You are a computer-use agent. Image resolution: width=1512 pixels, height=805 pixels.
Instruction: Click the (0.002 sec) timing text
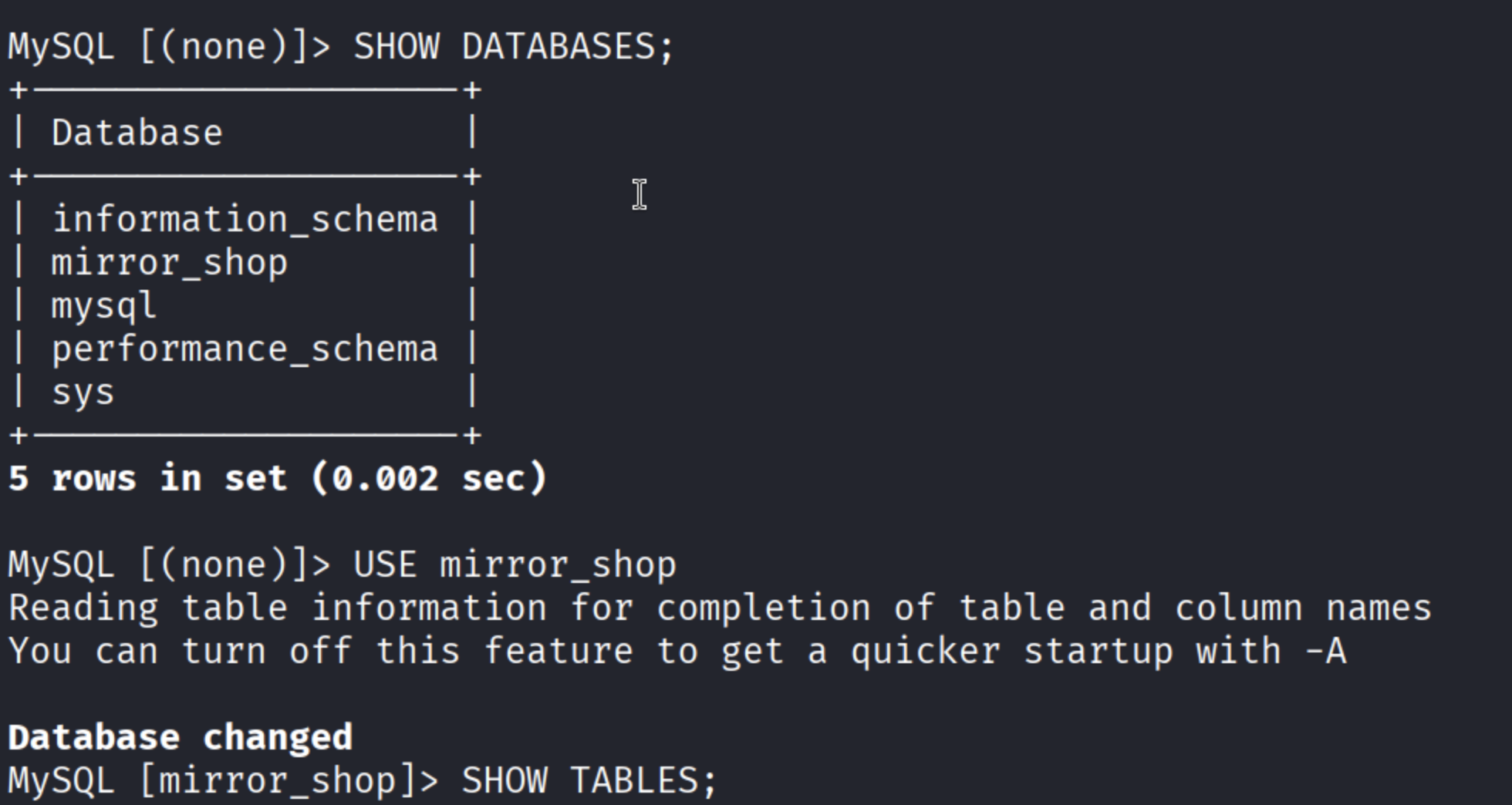coord(429,479)
